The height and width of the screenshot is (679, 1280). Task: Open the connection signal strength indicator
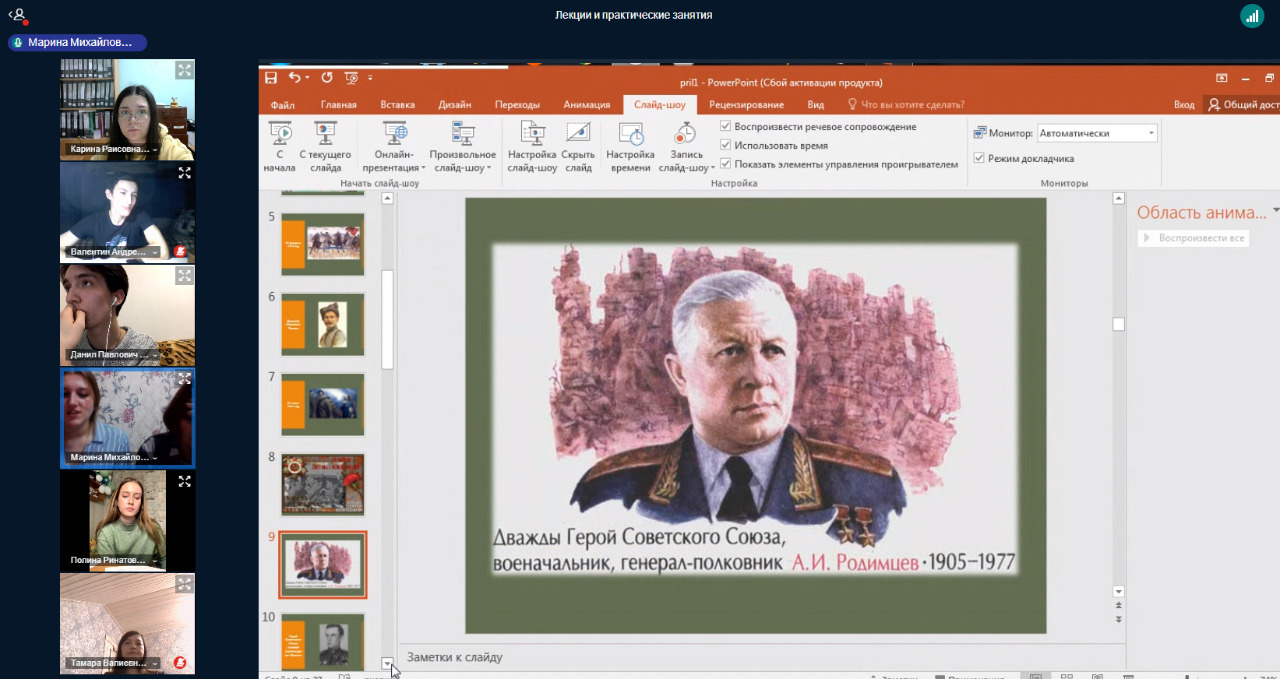[1252, 15]
